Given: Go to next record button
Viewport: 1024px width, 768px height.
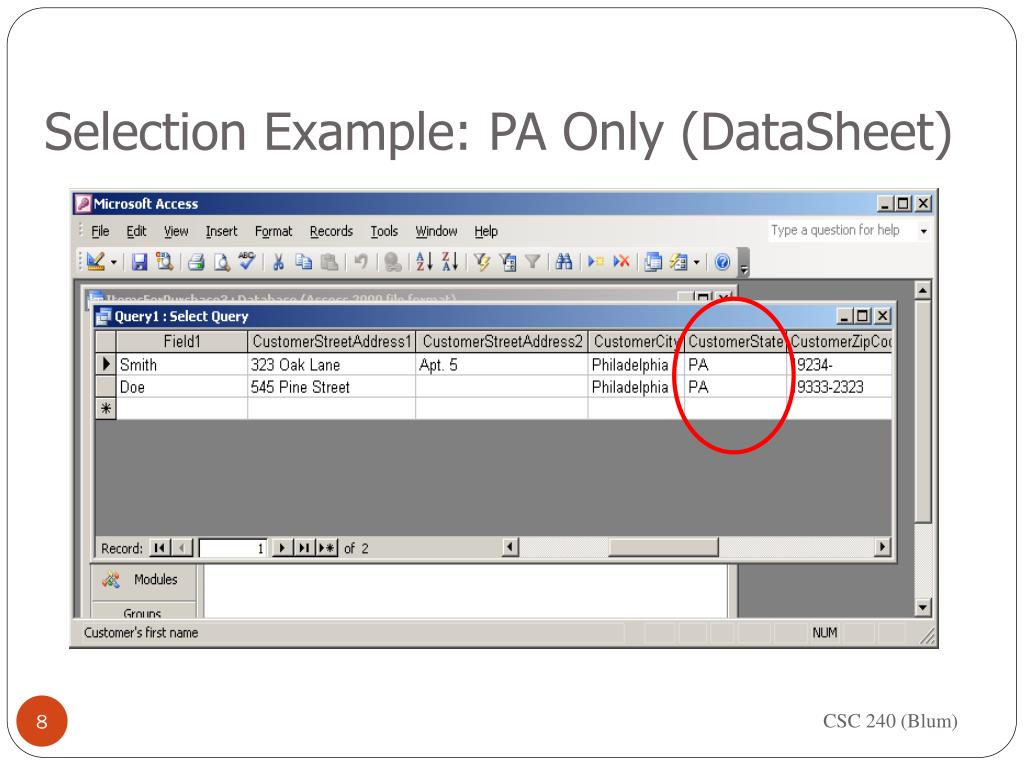Looking at the screenshot, I should point(281,548).
